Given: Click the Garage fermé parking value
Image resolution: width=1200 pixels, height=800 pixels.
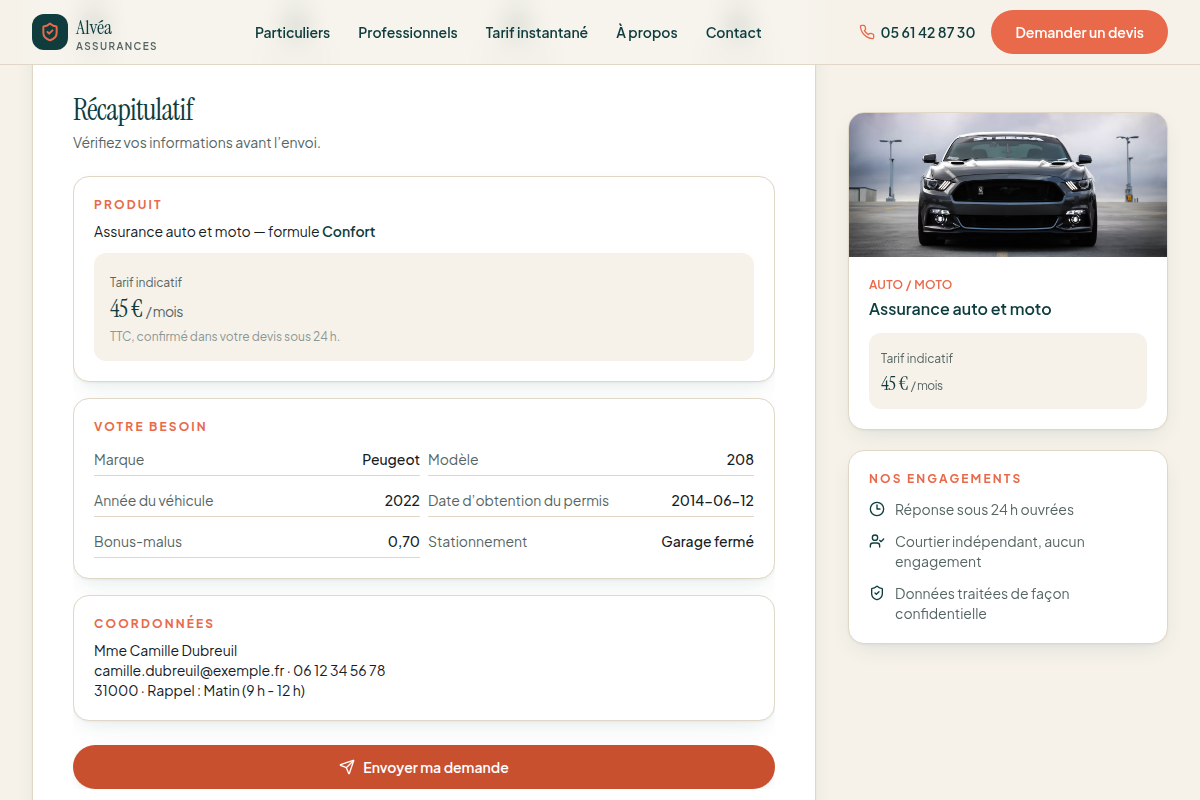Looking at the screenshot, I should (x=708, y=542).
